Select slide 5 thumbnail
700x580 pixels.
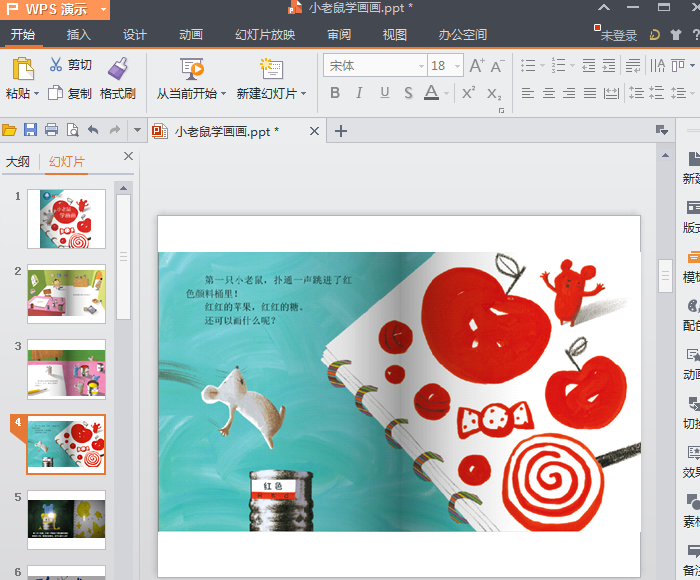[x=67, y=520]
